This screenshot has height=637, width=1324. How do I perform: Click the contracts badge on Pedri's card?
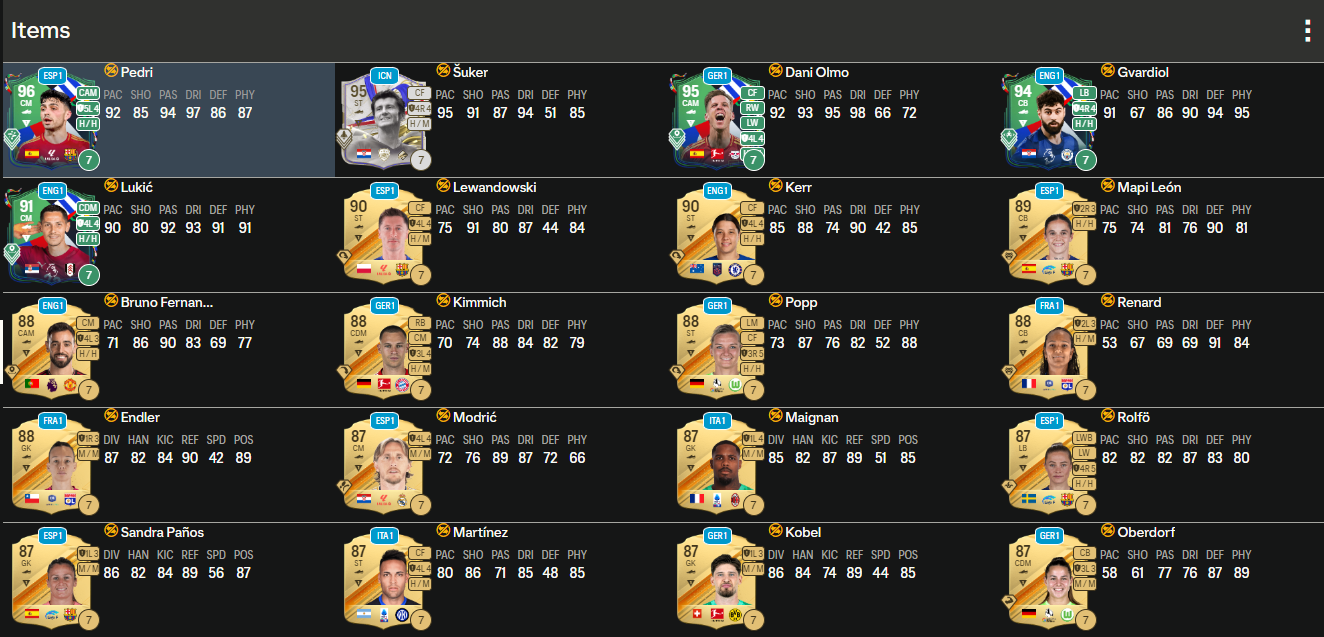point(89,160)
